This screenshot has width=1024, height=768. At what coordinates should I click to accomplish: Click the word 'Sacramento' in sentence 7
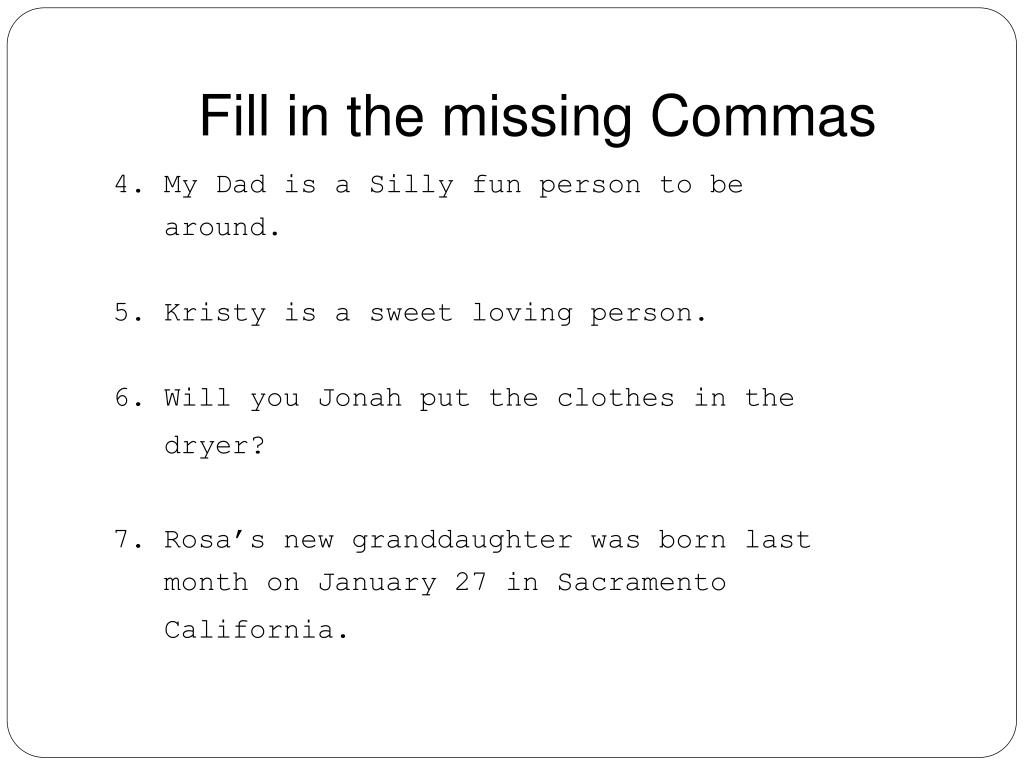[x=641, y=582]
